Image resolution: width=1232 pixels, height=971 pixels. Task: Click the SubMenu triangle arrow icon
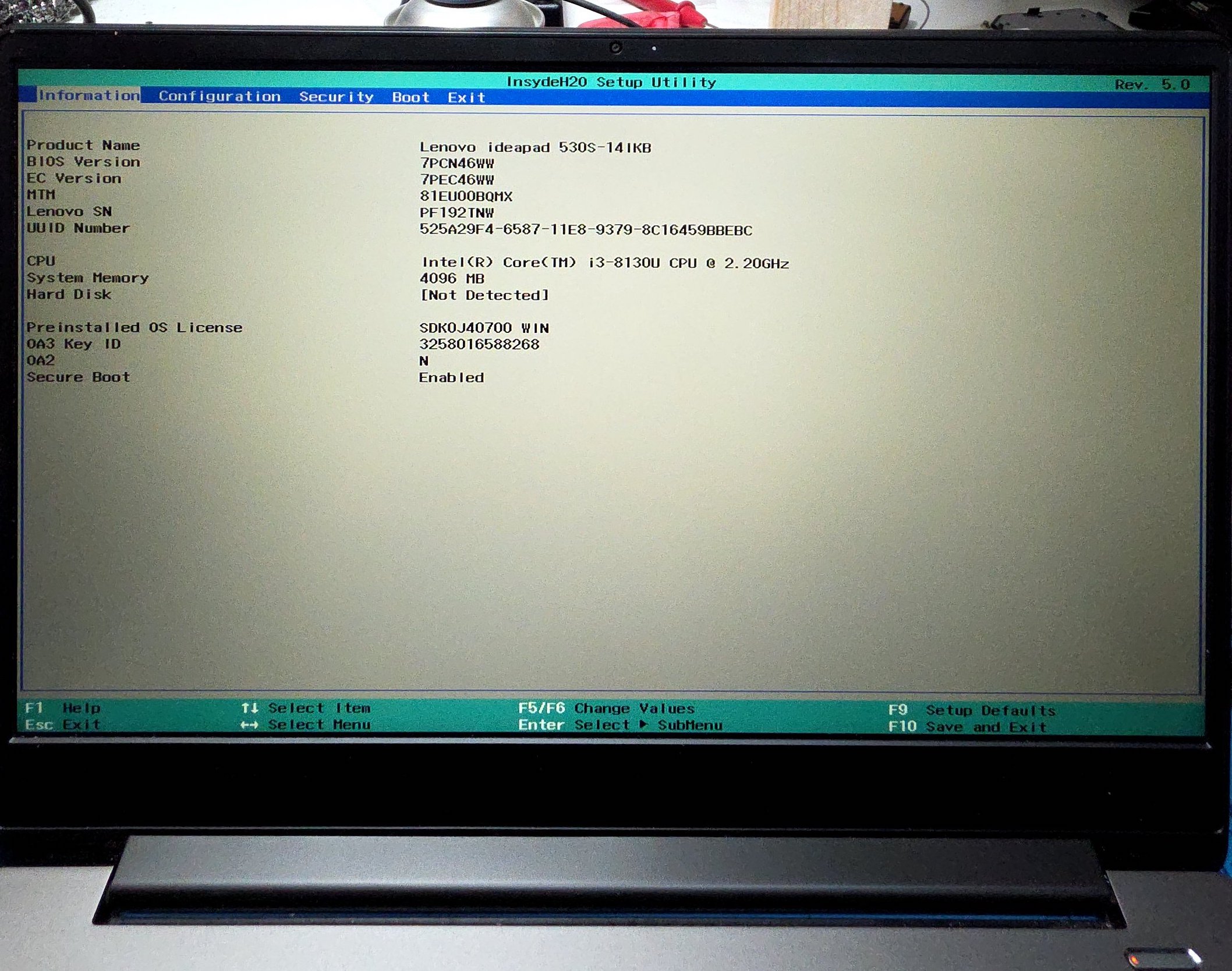click(x=643, y=725)
